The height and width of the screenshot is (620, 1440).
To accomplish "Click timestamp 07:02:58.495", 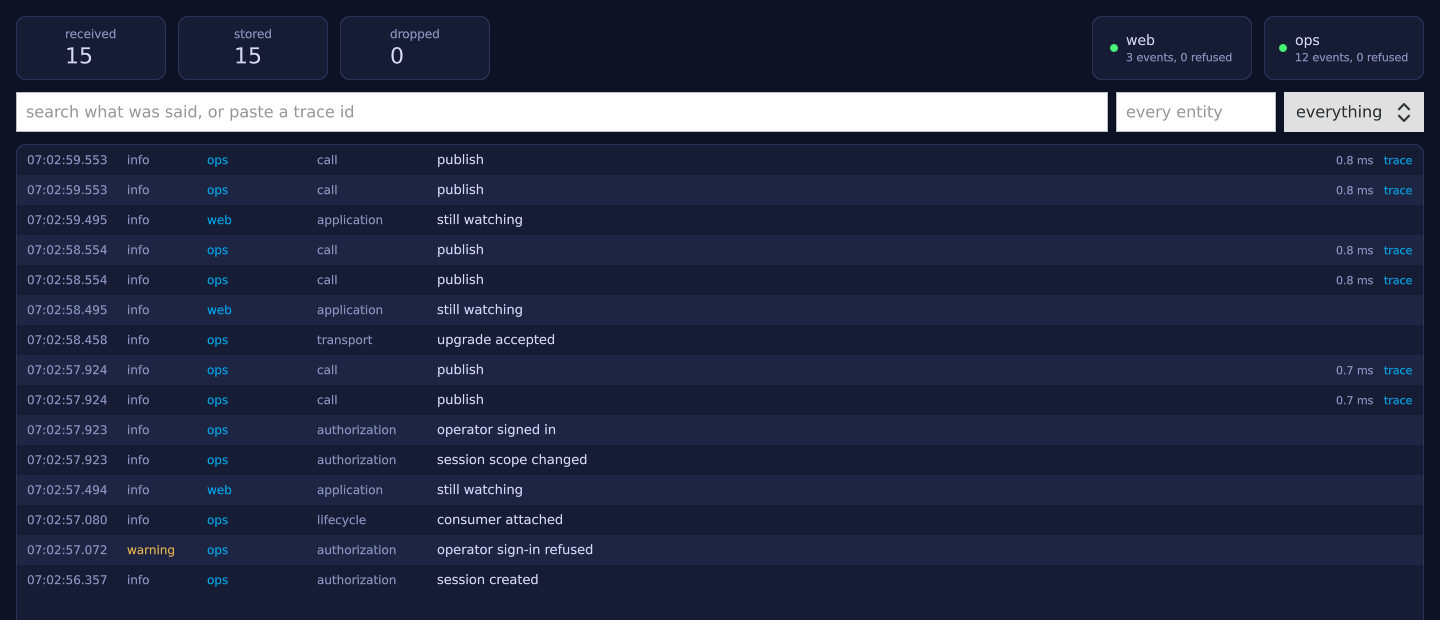I will coord(67,310).
